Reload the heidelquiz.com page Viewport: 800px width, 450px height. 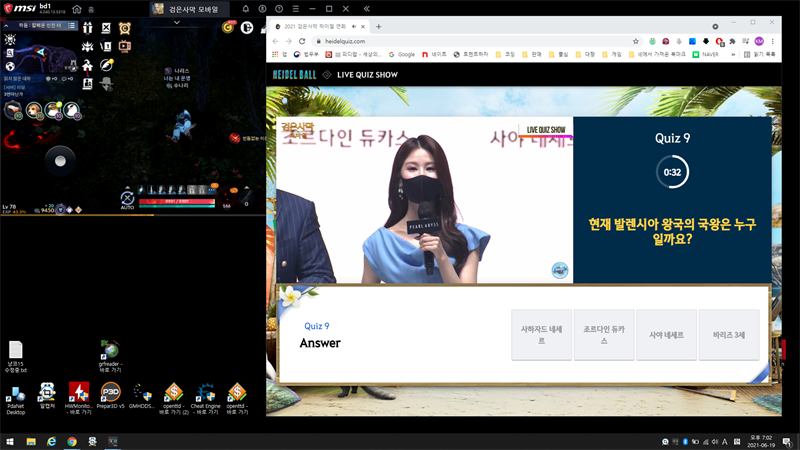302,41
